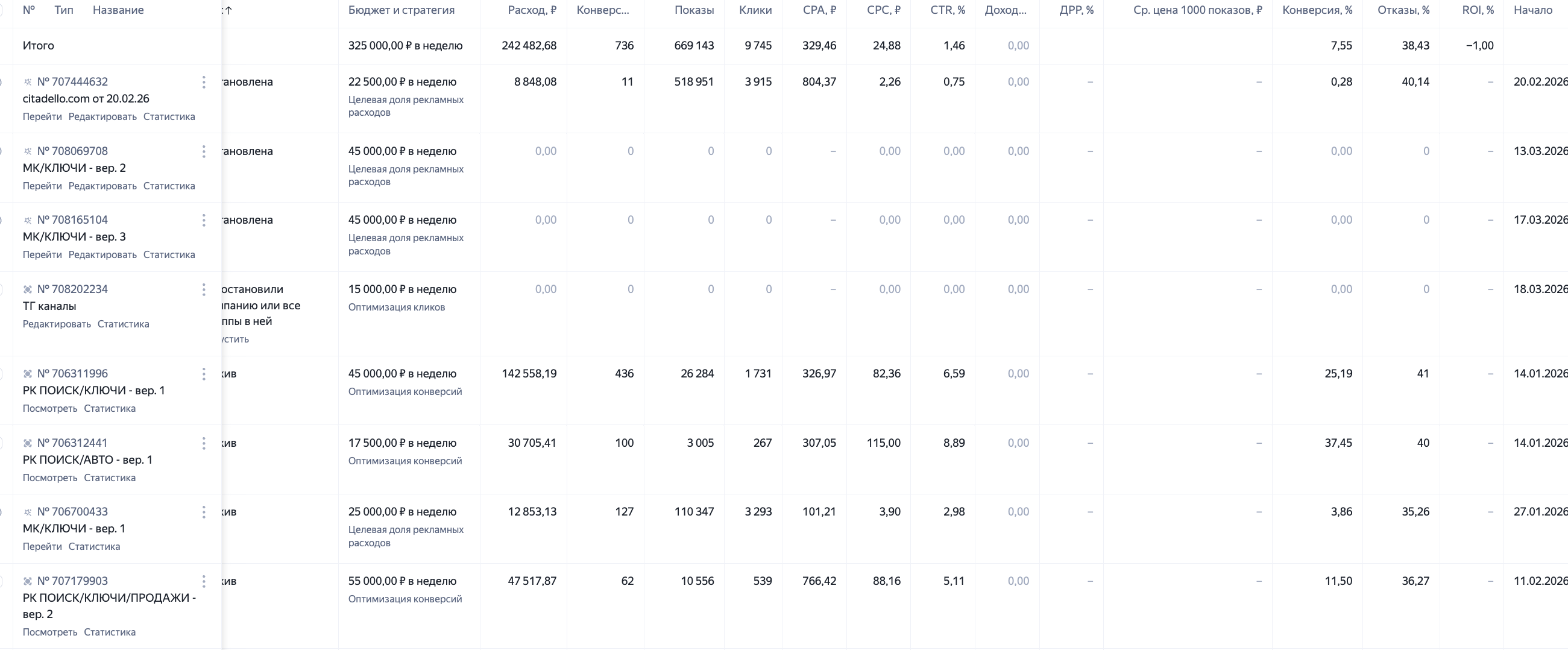Expand actions menu for РК ПОИСК/КЛЮЧИ - вер. 1
Viewport: 1568px width, 650px height.
[203, 374]
